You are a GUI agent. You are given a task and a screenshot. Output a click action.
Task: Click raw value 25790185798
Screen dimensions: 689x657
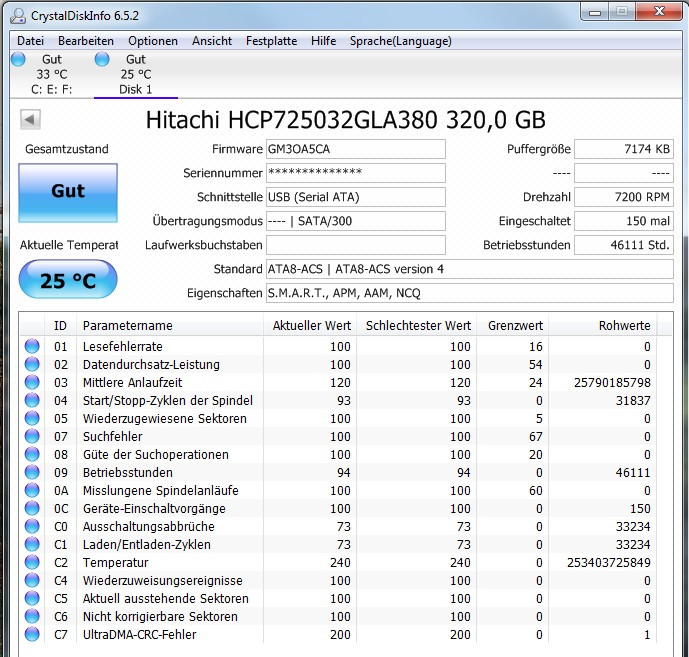(x=612, y=383)
